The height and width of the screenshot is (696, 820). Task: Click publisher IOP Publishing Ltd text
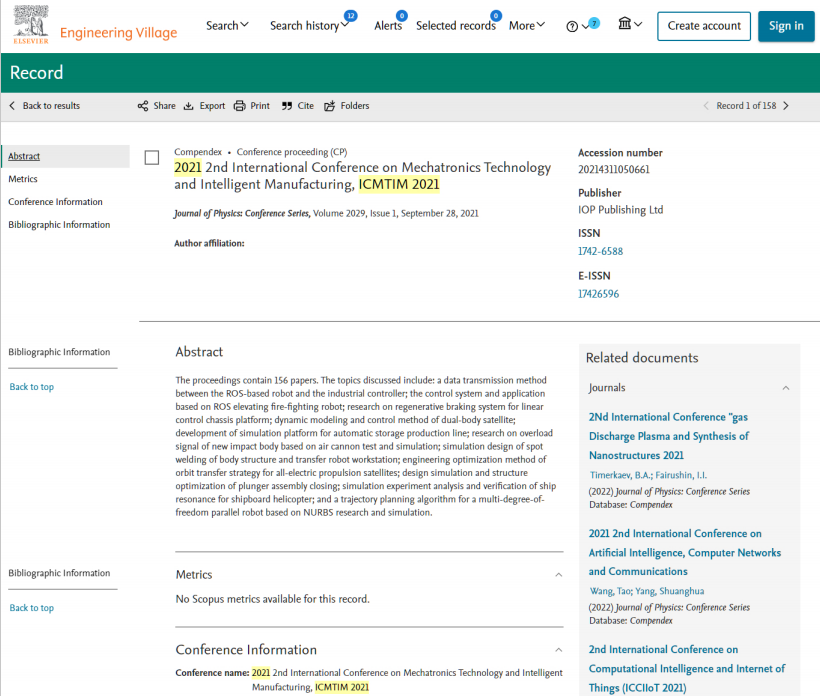pyautogui.click(x=620, y=210)
